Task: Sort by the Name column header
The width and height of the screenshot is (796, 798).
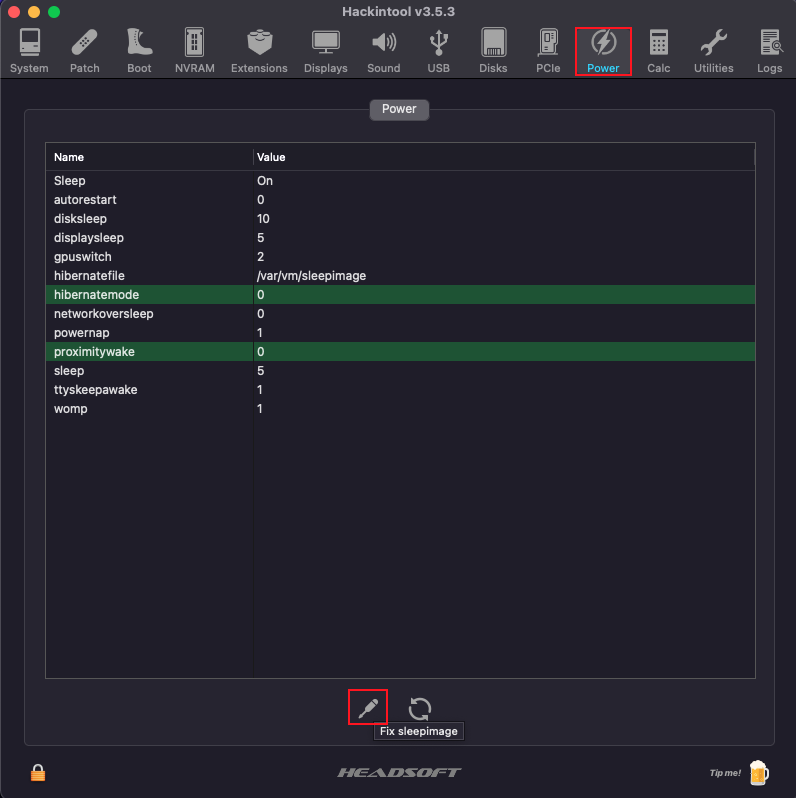Action: tap(148, 157)
